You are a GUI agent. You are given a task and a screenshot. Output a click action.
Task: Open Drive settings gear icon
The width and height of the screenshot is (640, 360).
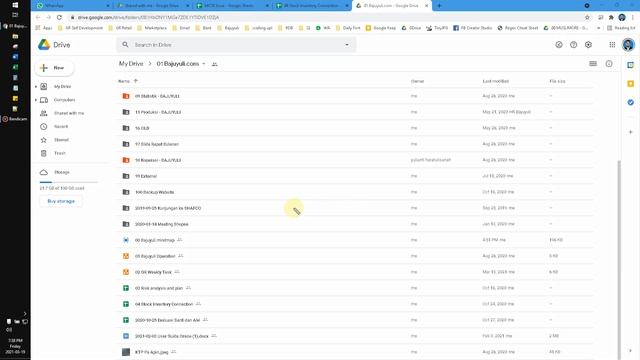coord(588,45)
